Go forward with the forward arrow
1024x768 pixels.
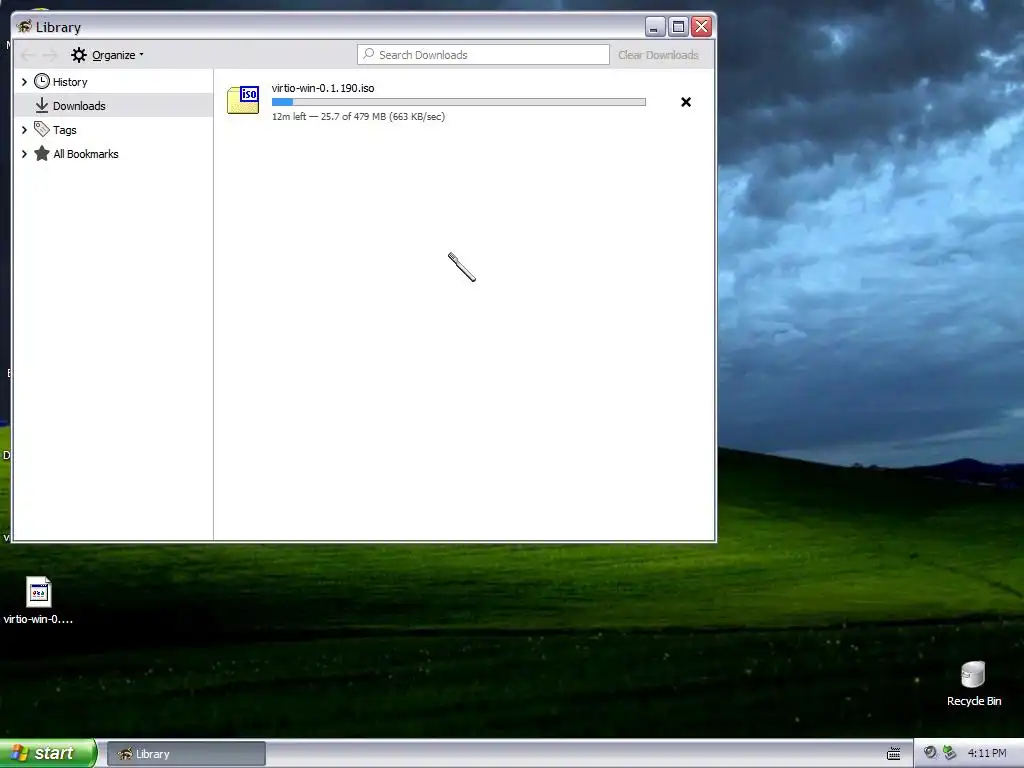point(50,55)
